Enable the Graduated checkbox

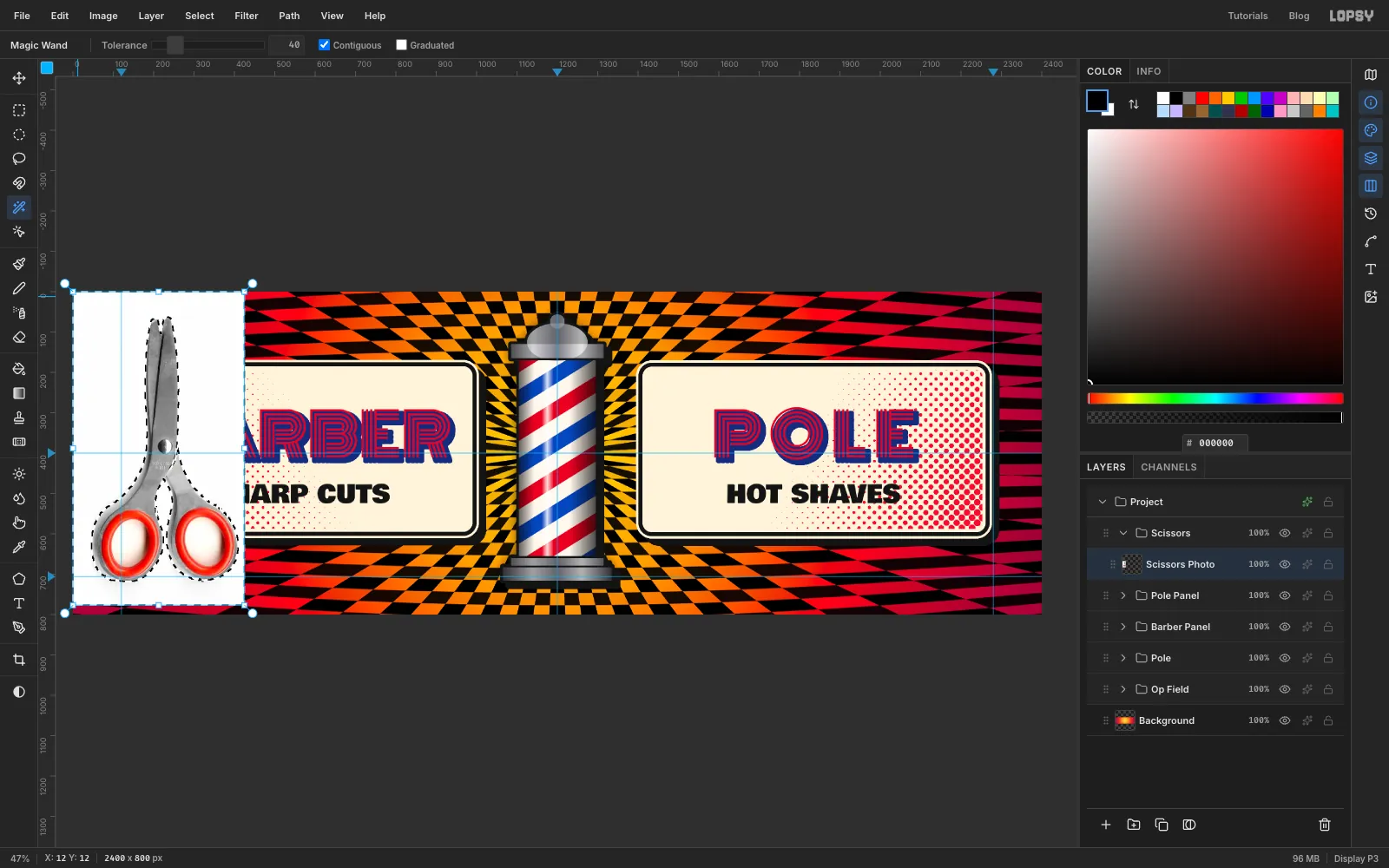pyautogui.click(x=401, y=45)
